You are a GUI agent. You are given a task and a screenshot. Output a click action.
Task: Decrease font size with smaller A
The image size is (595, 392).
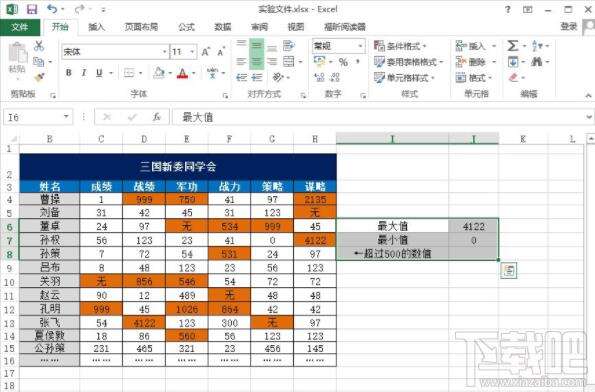pos(221,52)
